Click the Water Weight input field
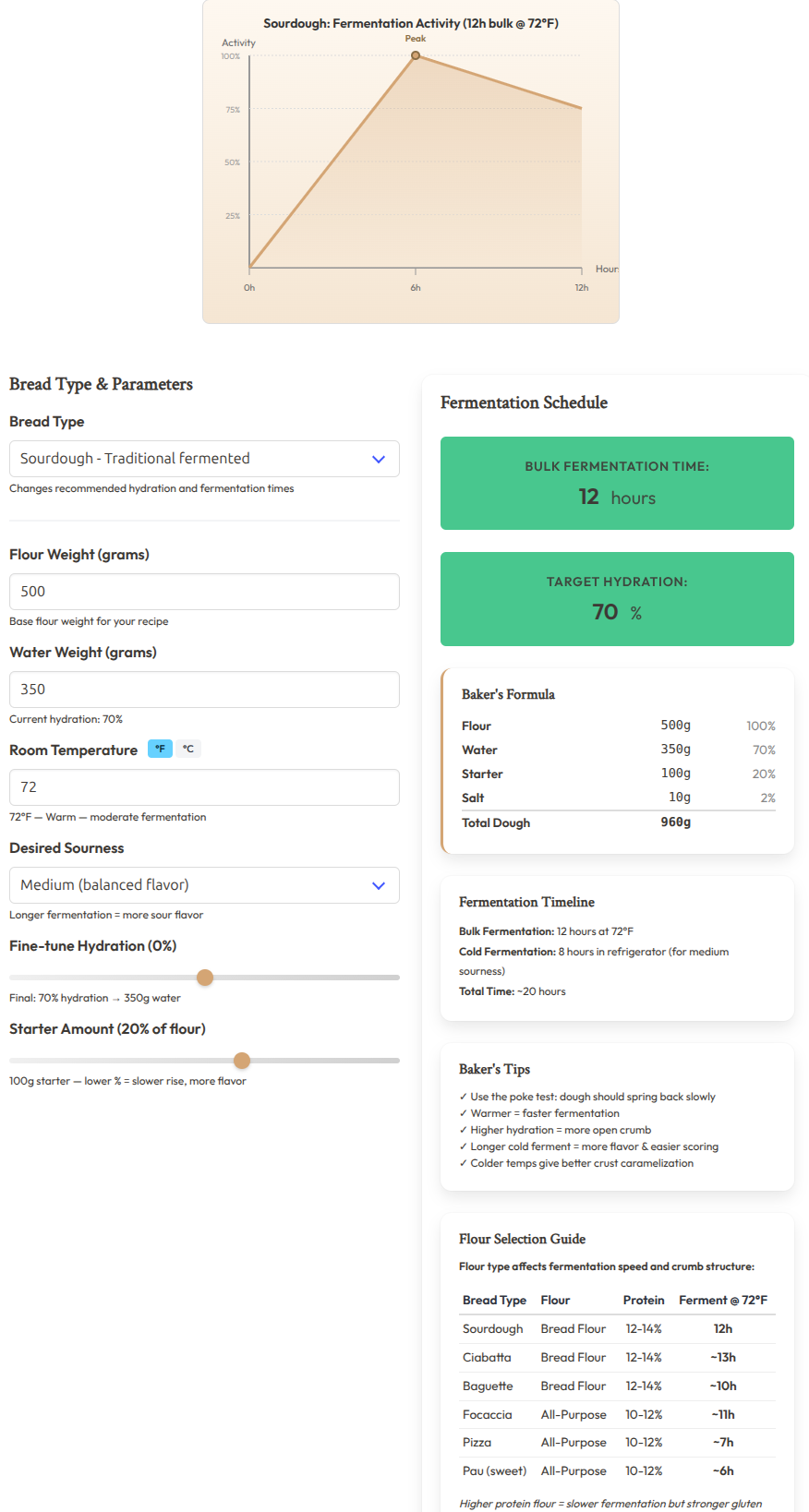This screenshot has height=1512, width=809. click(x=203, y=689)
